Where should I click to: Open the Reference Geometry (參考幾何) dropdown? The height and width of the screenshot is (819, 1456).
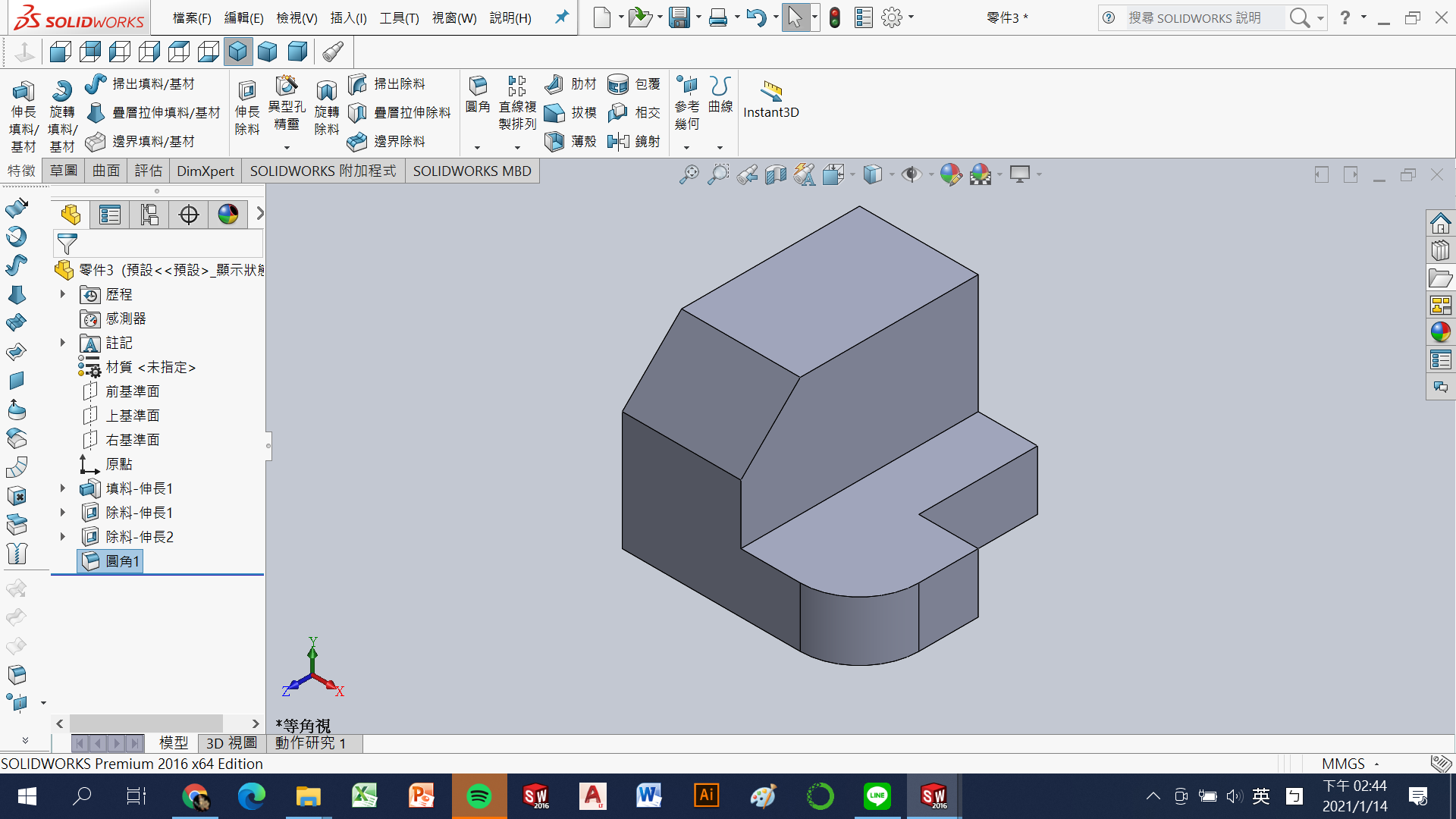click(x=687, y=147)
